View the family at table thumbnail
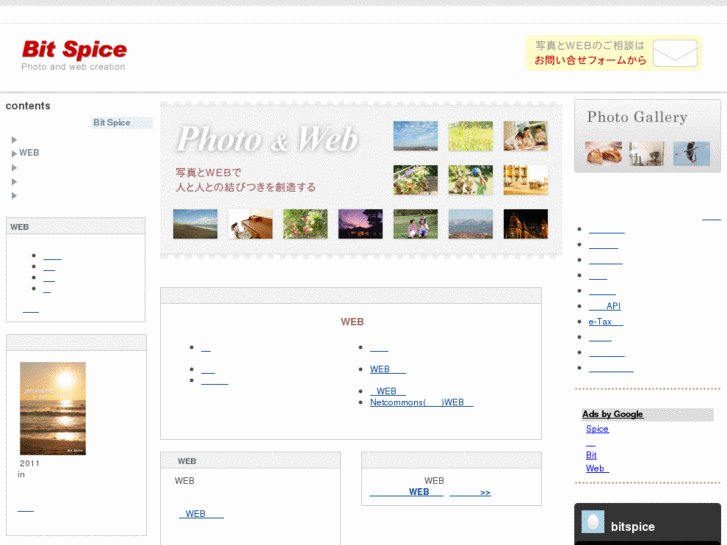Screen dimensions: 727x545 (526, 136)
